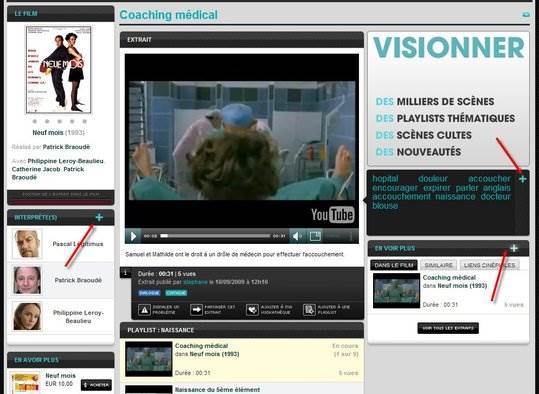Screen dimensions: 539x394
Task: Expand the keyword tags with the plus icon
Action: click(x=522, y=179)
